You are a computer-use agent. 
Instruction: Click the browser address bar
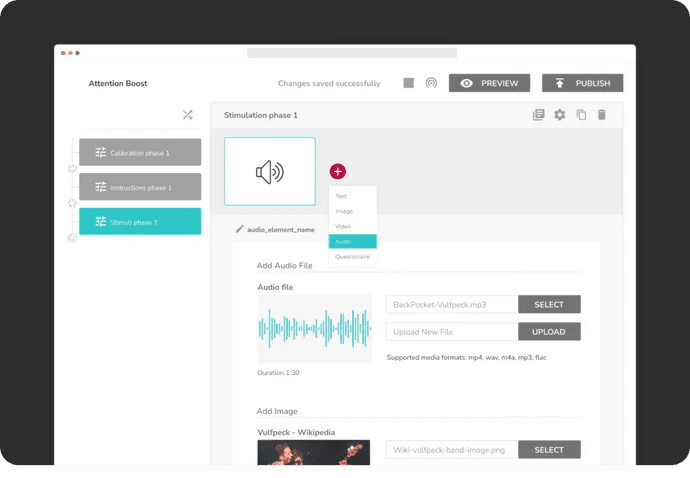(x=352, y=53)
